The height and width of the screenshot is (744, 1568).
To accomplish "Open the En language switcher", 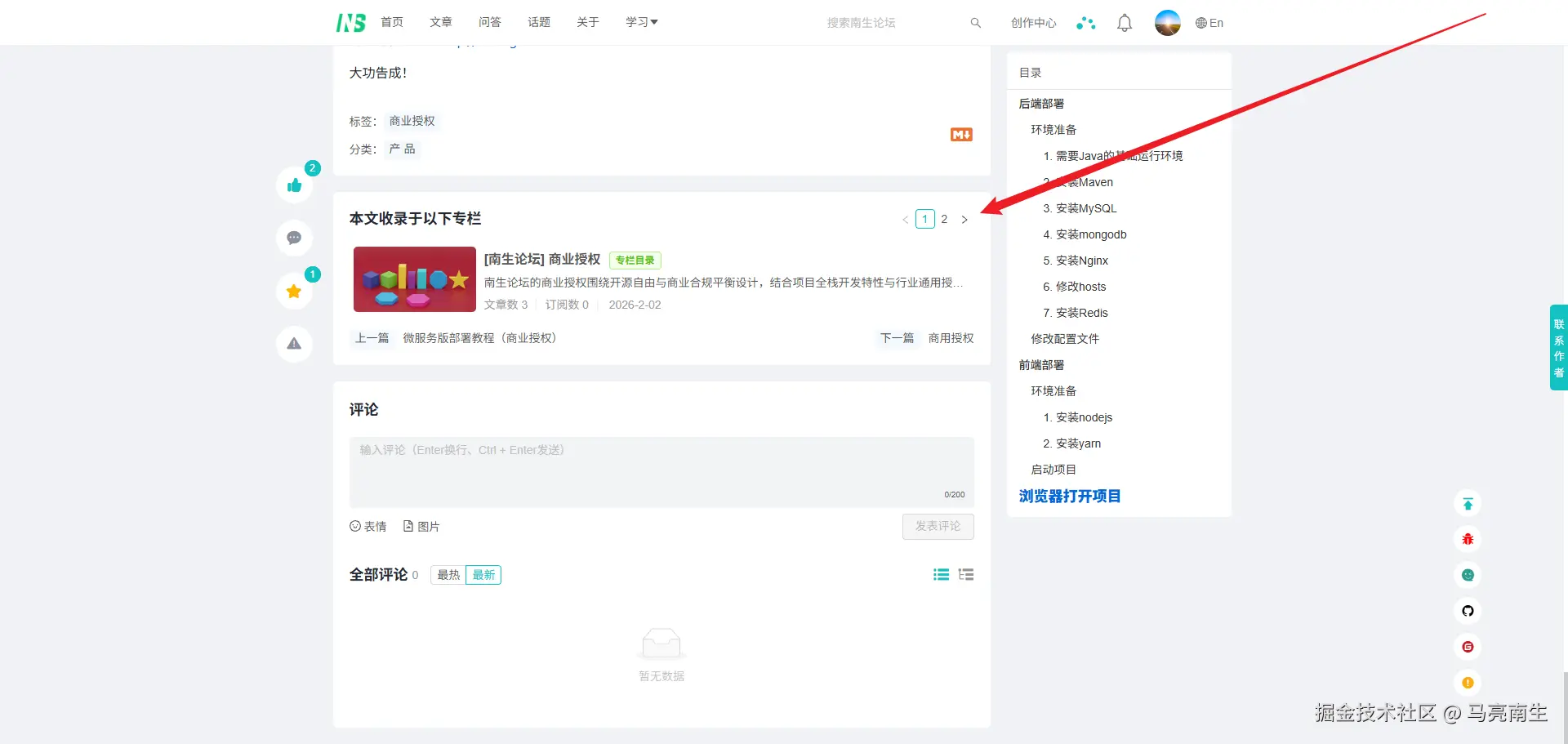I will pos(1209,22).
